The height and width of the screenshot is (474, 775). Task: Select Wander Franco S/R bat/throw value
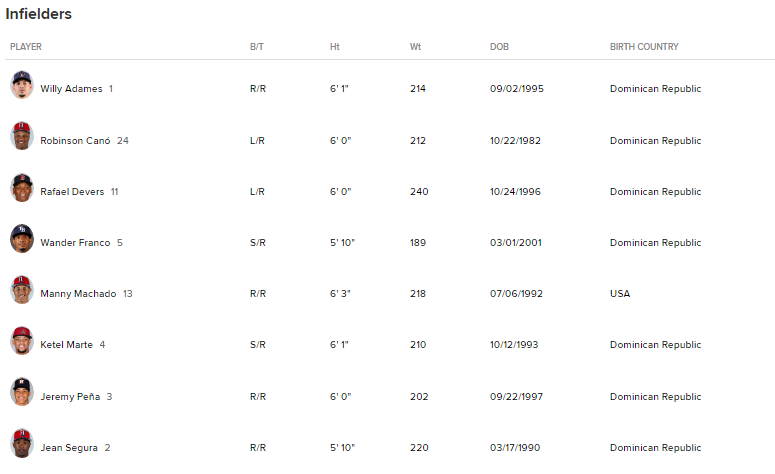click(x=258, y=243)
